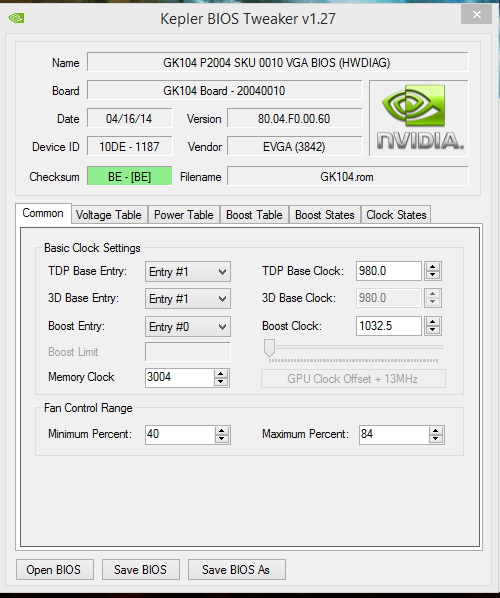The width and height of the screenshot is (500, 598).
Task: Close the Kepler BIOS Tweaker window
Action: tap(476, 15)
